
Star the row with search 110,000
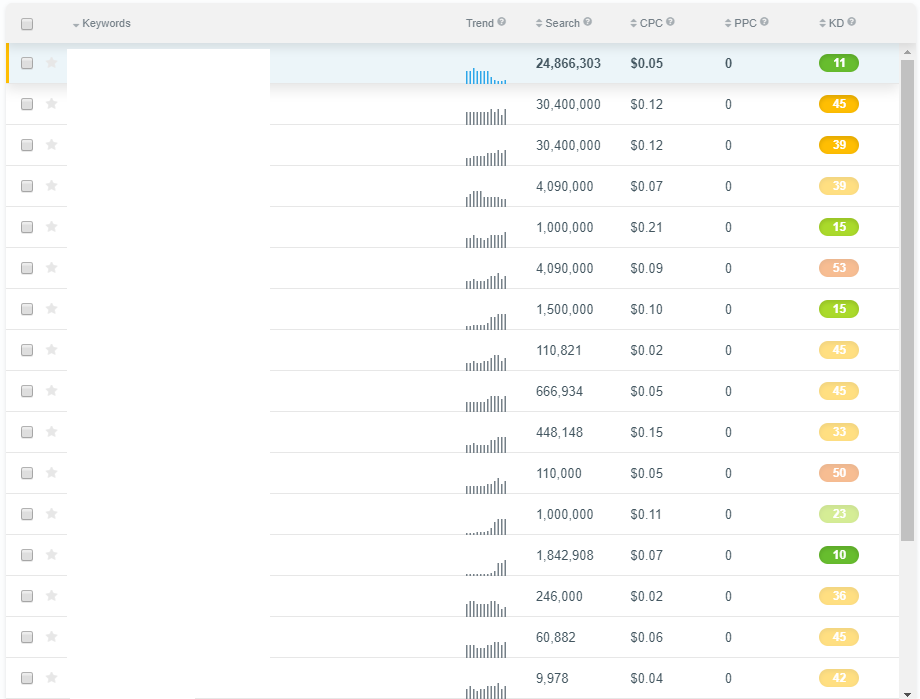[52, 472]
